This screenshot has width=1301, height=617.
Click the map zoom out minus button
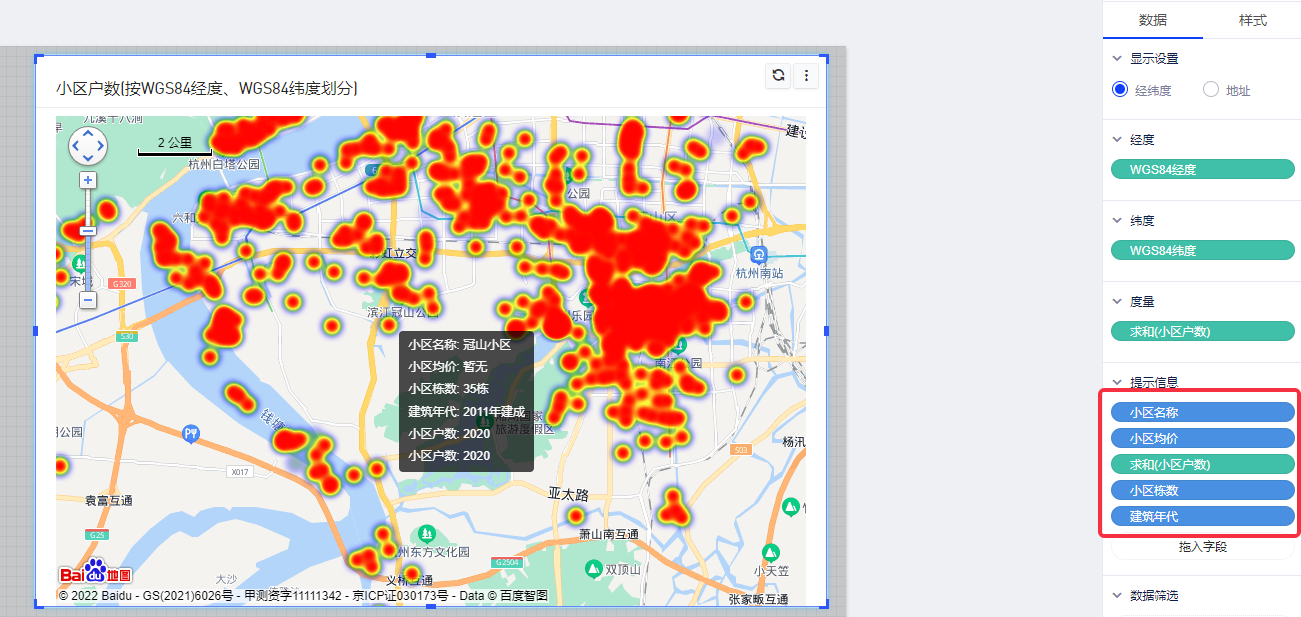(x=88, y=300)
